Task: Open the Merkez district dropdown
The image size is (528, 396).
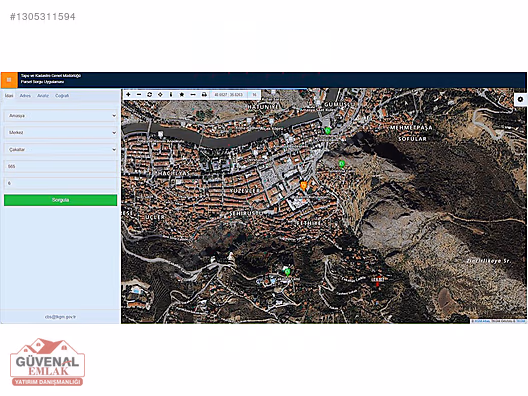Action: 61,132
